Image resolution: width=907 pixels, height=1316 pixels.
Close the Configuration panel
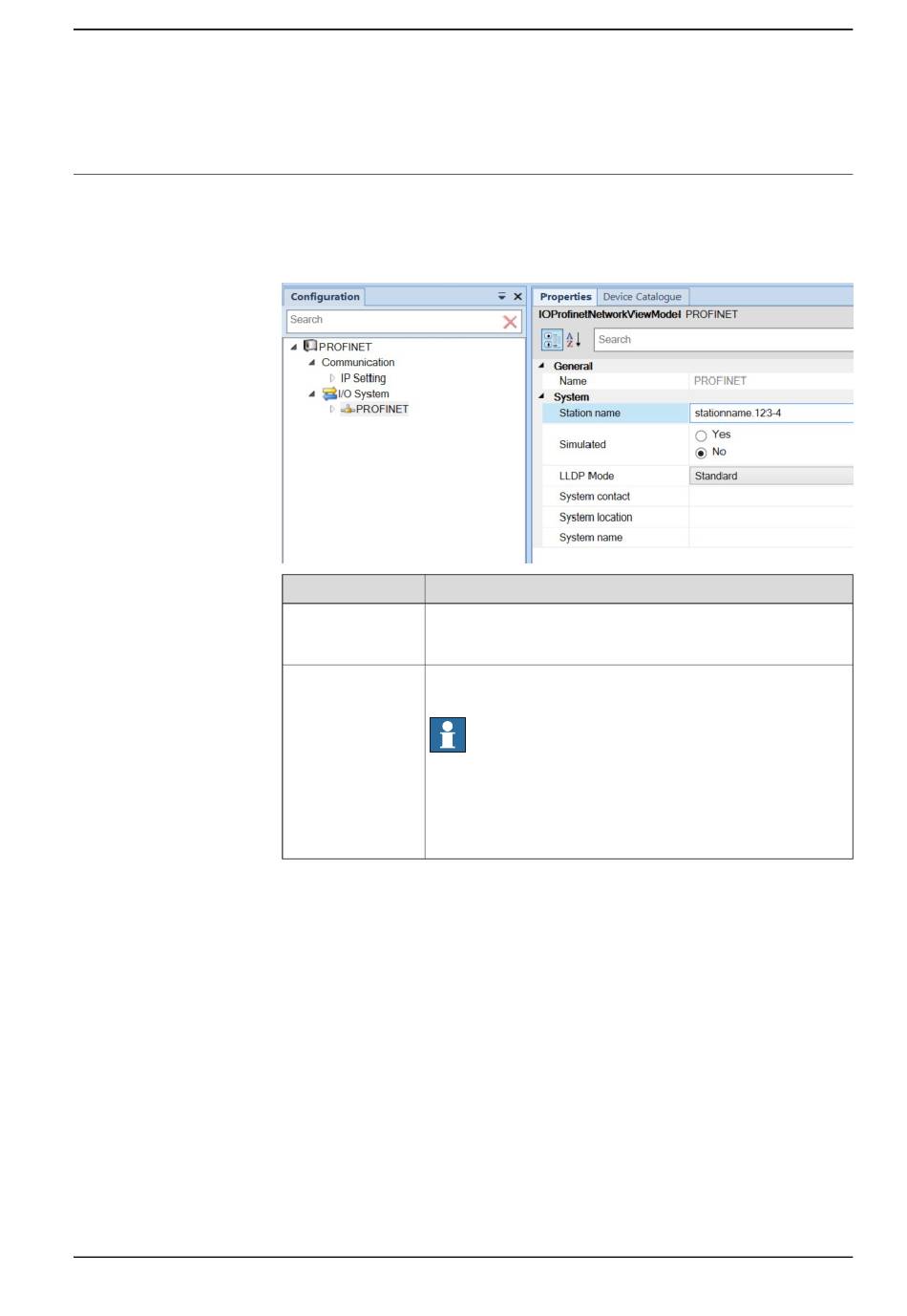coord(518,297)
